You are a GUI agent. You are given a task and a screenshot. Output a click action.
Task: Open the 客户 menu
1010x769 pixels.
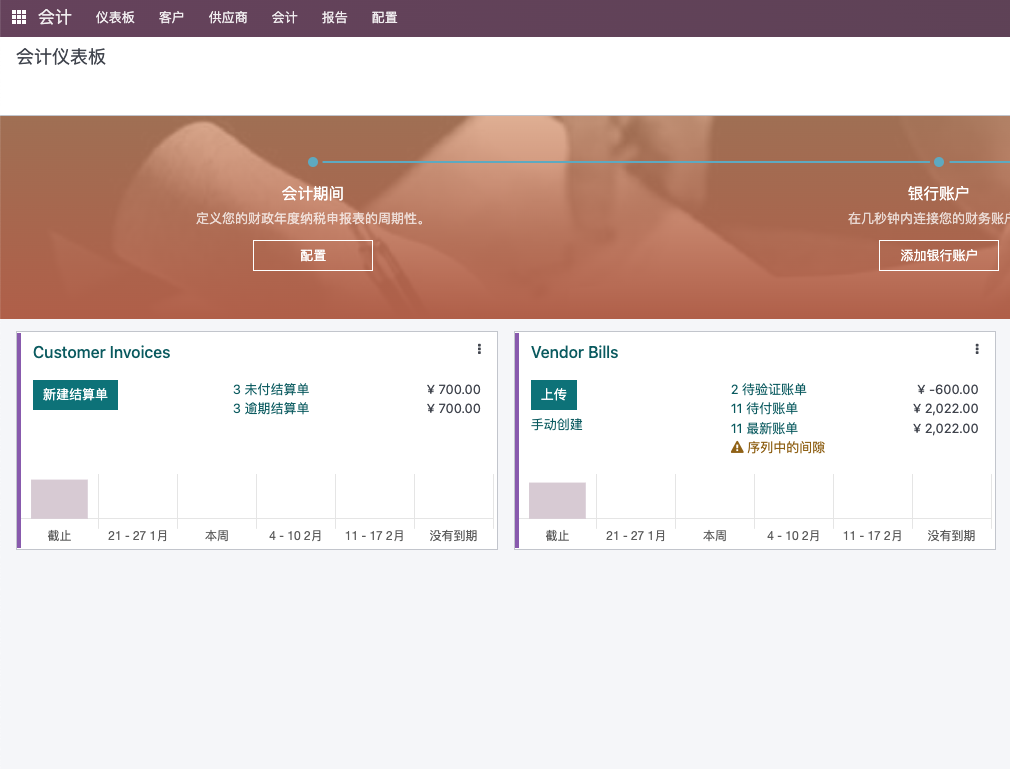click(171, 18)
